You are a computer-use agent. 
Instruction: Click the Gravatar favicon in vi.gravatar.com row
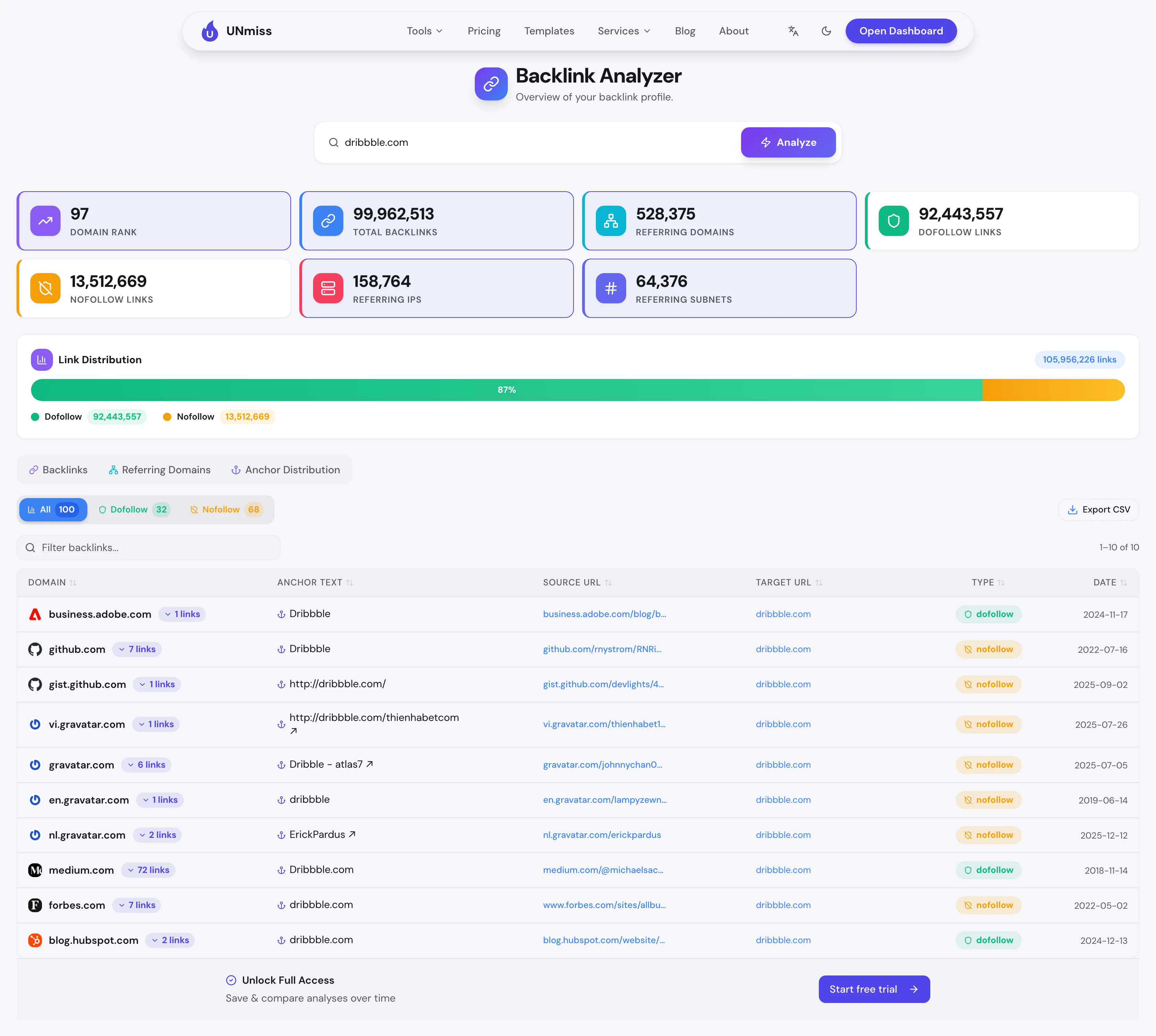tap(35, 724)
